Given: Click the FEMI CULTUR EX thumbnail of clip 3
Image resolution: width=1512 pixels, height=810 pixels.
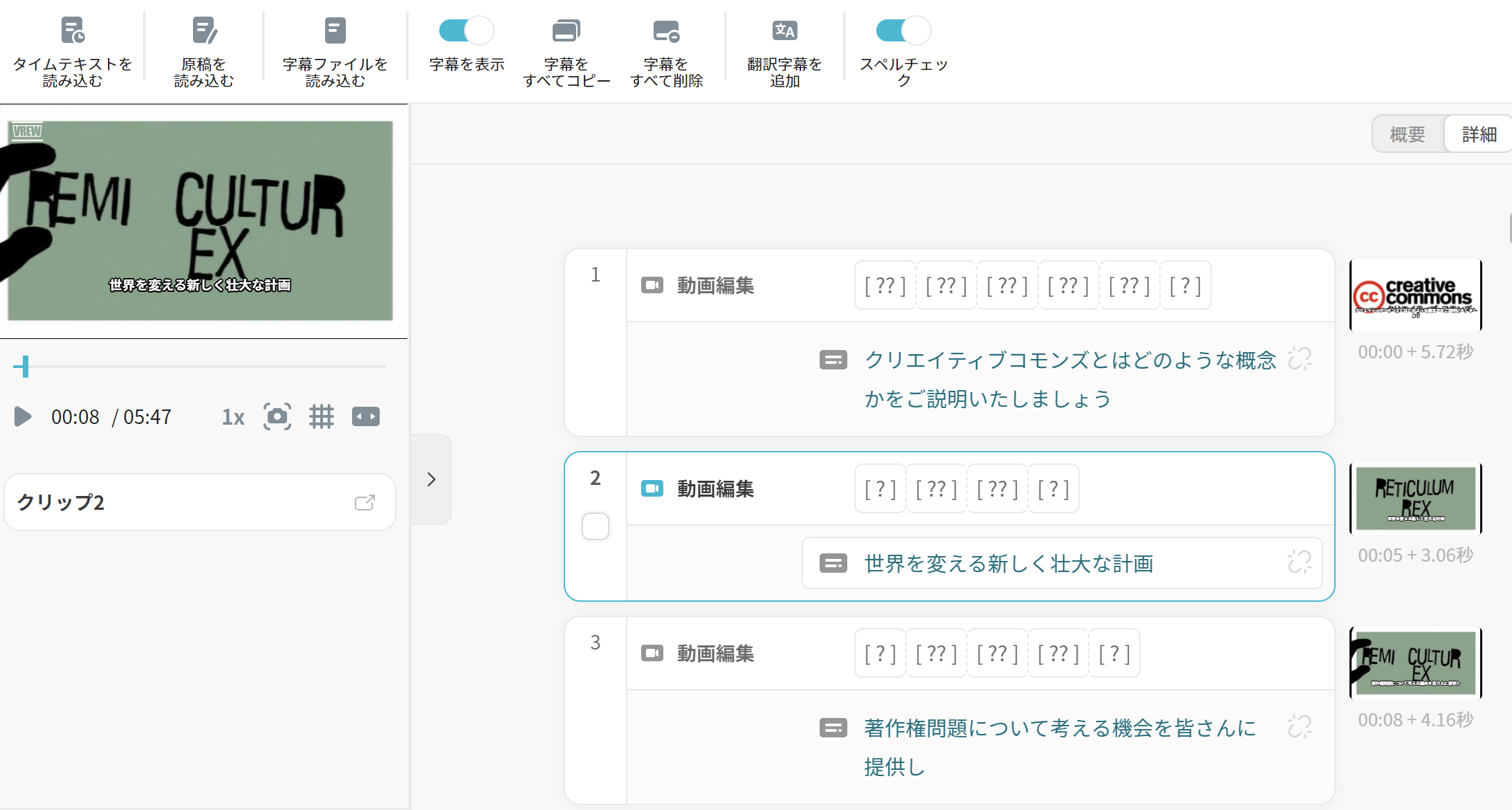Looking at the screenshot, I should pos(1415,663).
